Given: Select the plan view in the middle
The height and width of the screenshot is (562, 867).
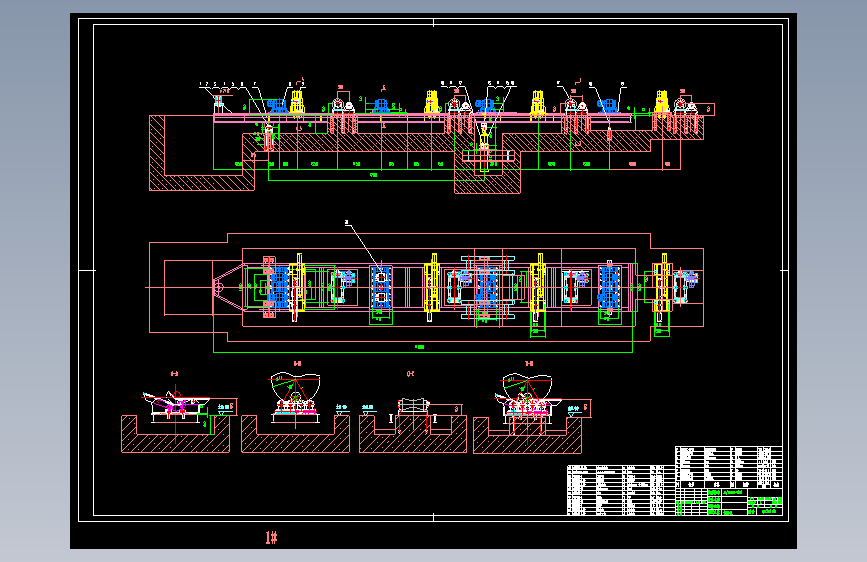Looking at the screenshot, I should [x=426, y=288].
